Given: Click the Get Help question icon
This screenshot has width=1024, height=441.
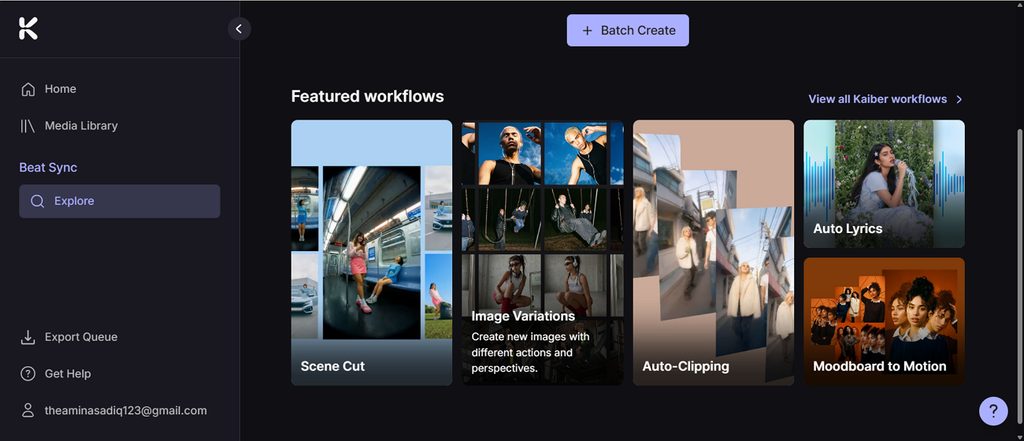Looking at the screenshot, I should (28, 374).
